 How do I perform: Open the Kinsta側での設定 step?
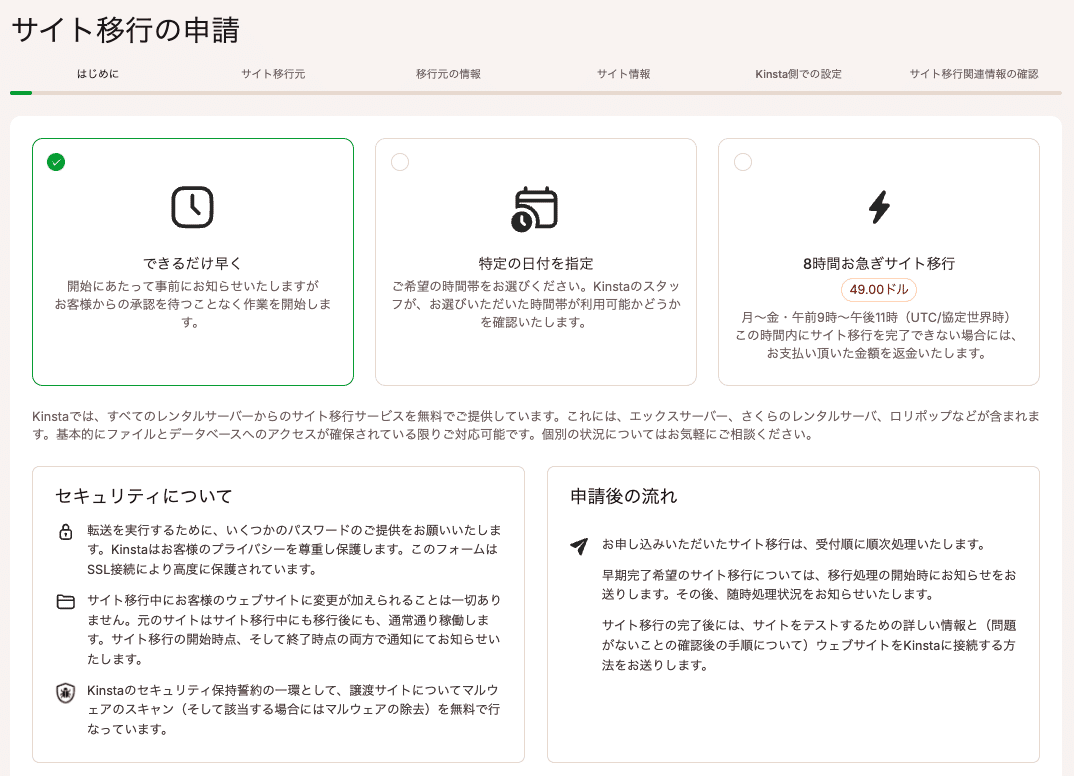[x=798, y=73]
